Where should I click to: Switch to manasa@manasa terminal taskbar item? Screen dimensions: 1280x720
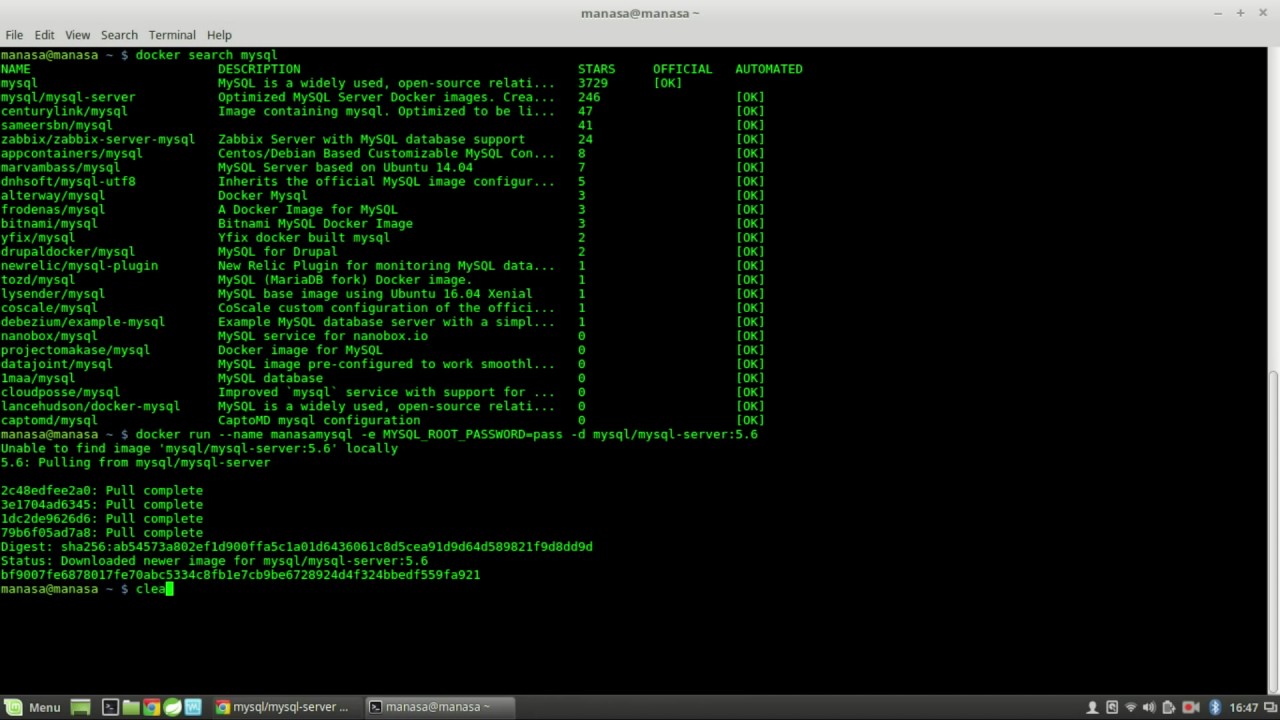tap(438, 707)
